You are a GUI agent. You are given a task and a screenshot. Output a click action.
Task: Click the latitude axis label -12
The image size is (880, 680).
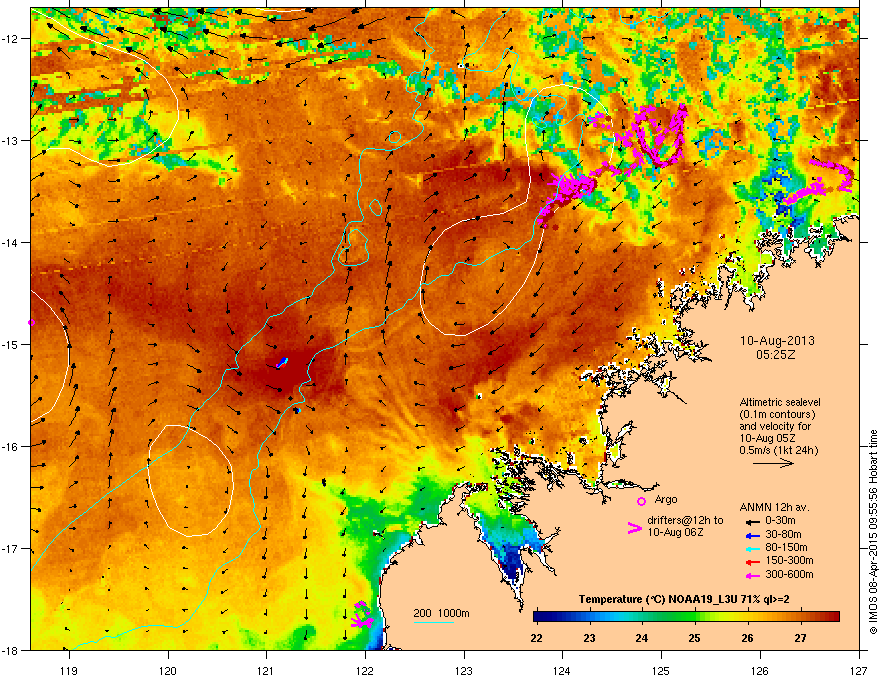10,39
